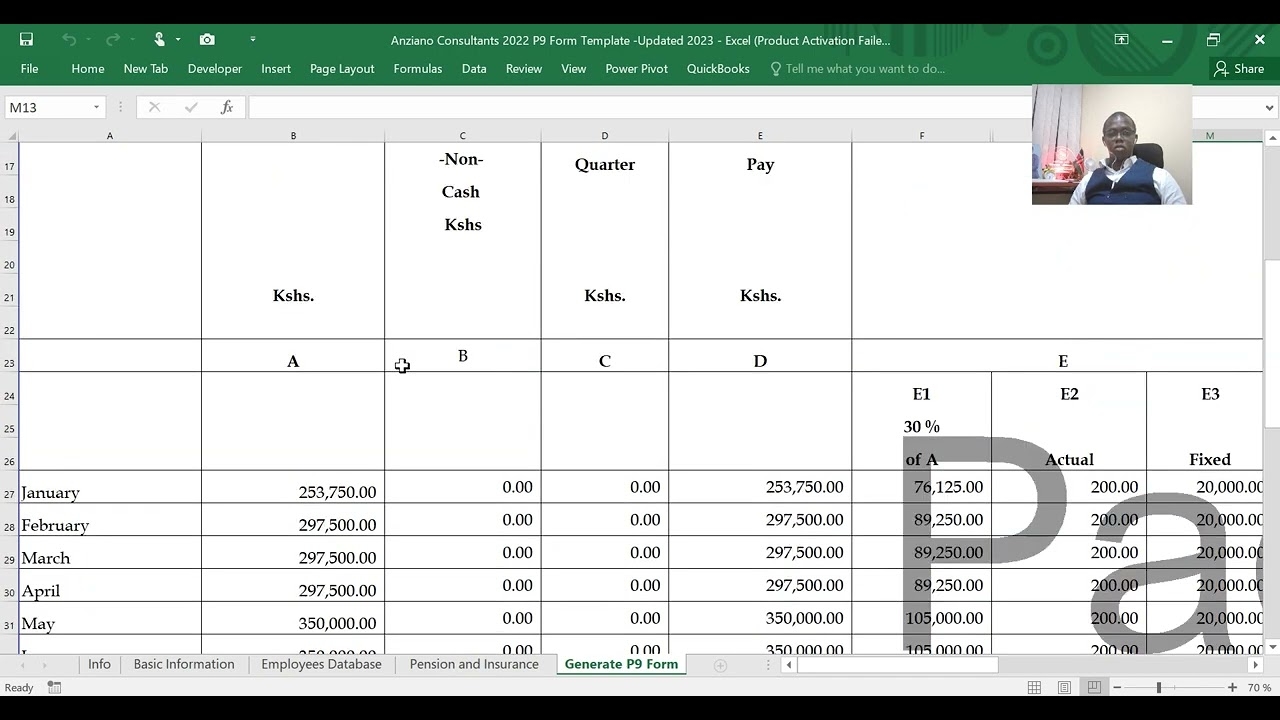Switch to Page Break Preview icon
Screen dimensions: 1280x720
coord(1094,687)
